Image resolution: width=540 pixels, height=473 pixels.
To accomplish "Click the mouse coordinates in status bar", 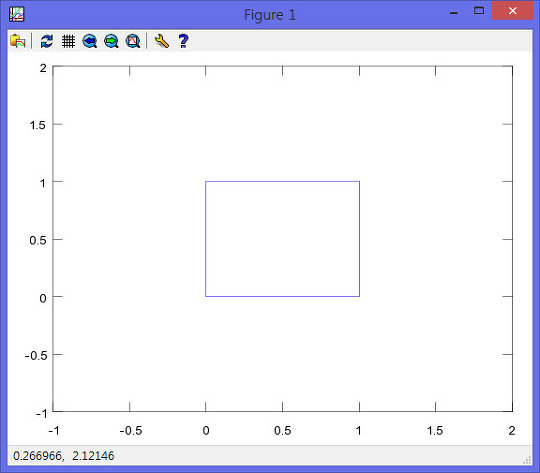I will point(63,456).
